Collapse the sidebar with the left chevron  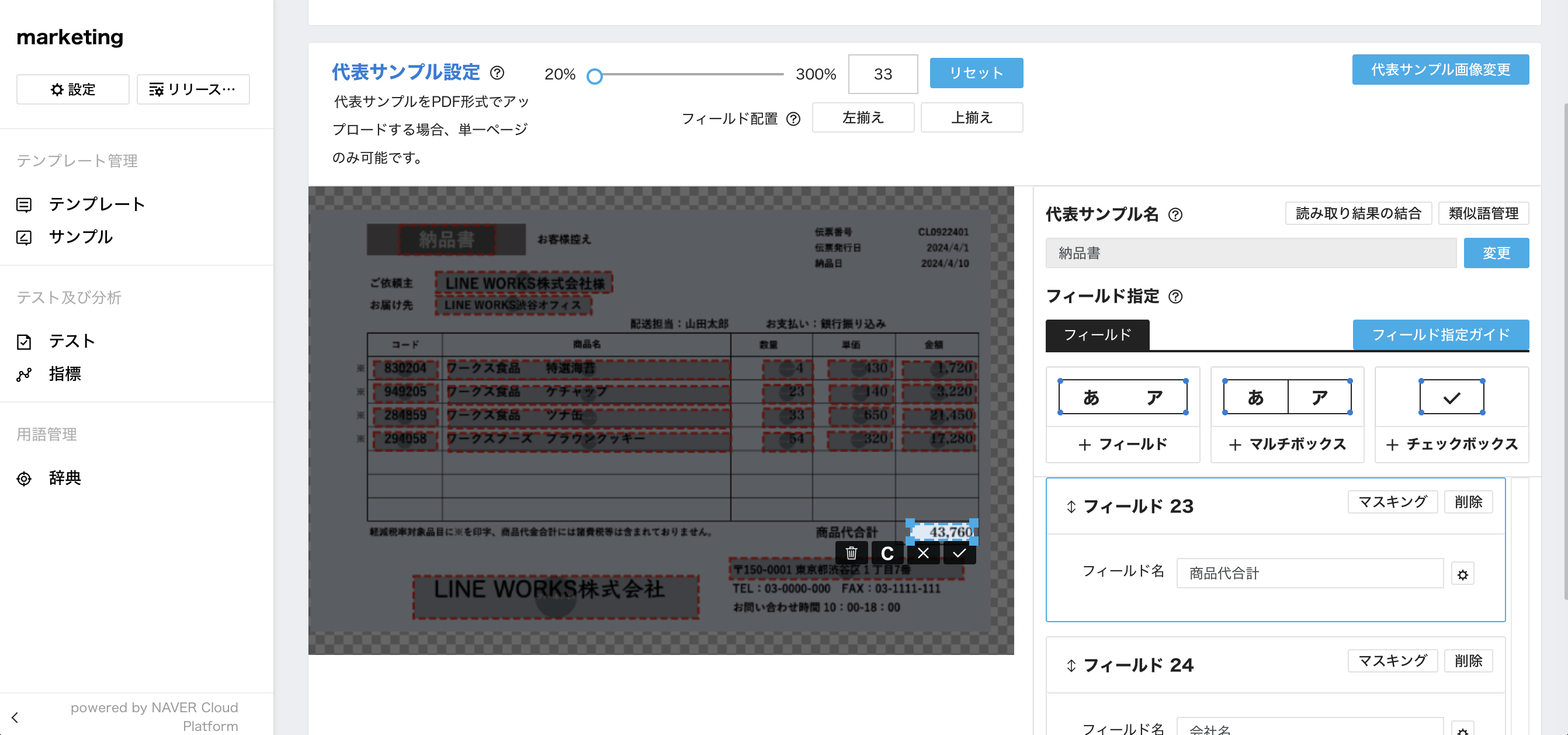pos(15,717)
